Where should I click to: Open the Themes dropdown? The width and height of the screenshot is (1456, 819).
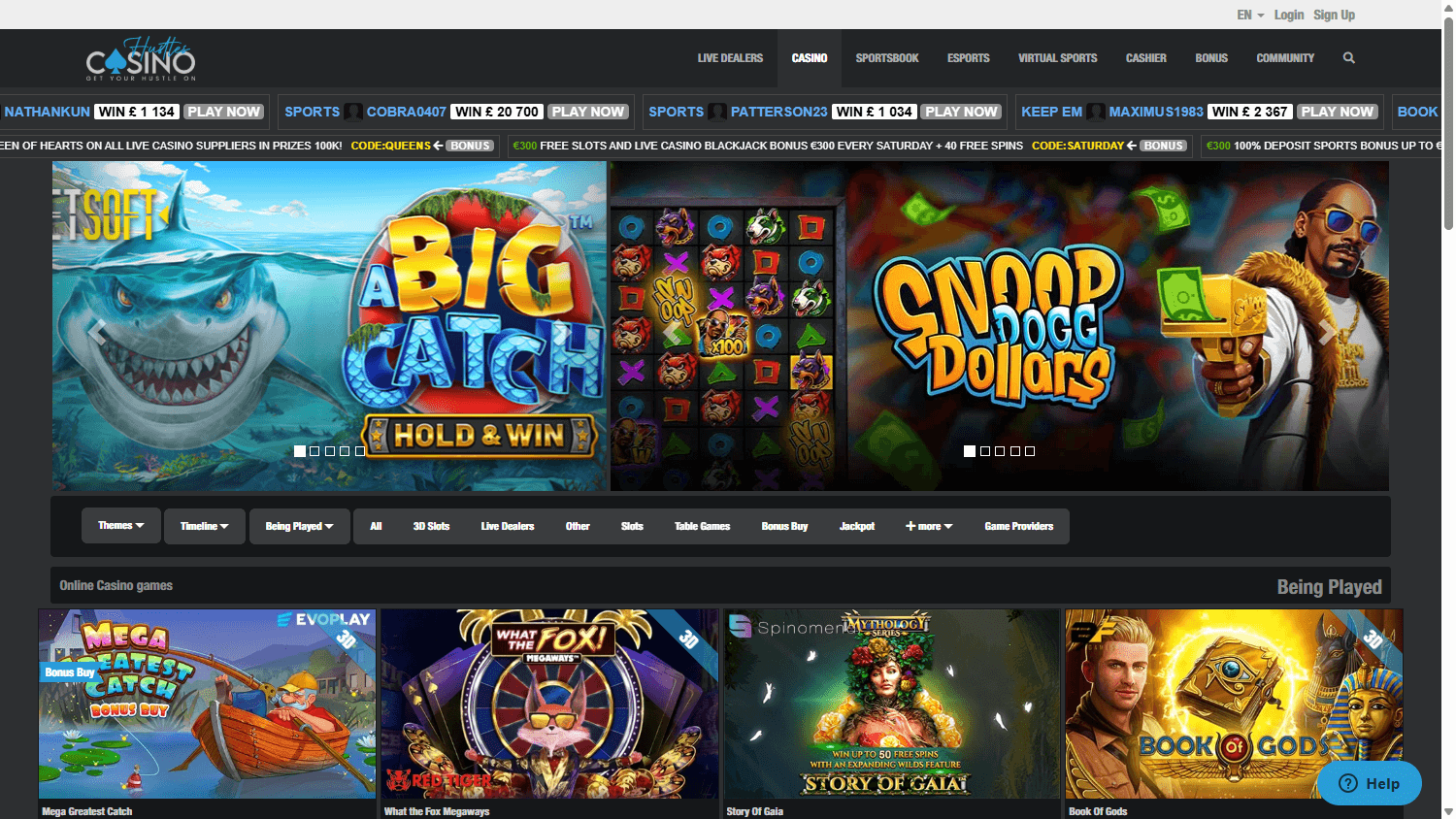click(120, 525)
